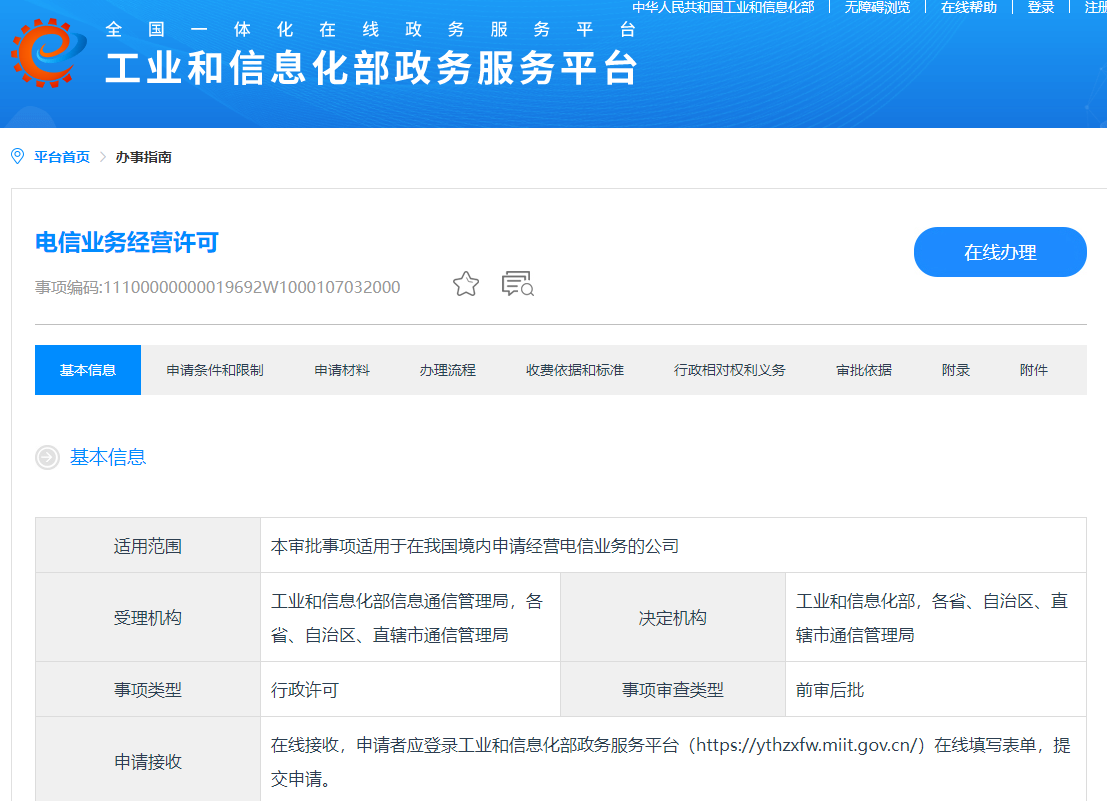Click the 行政许可 value cell
Screen dimensions: 1107x801
tap(410, 689)
